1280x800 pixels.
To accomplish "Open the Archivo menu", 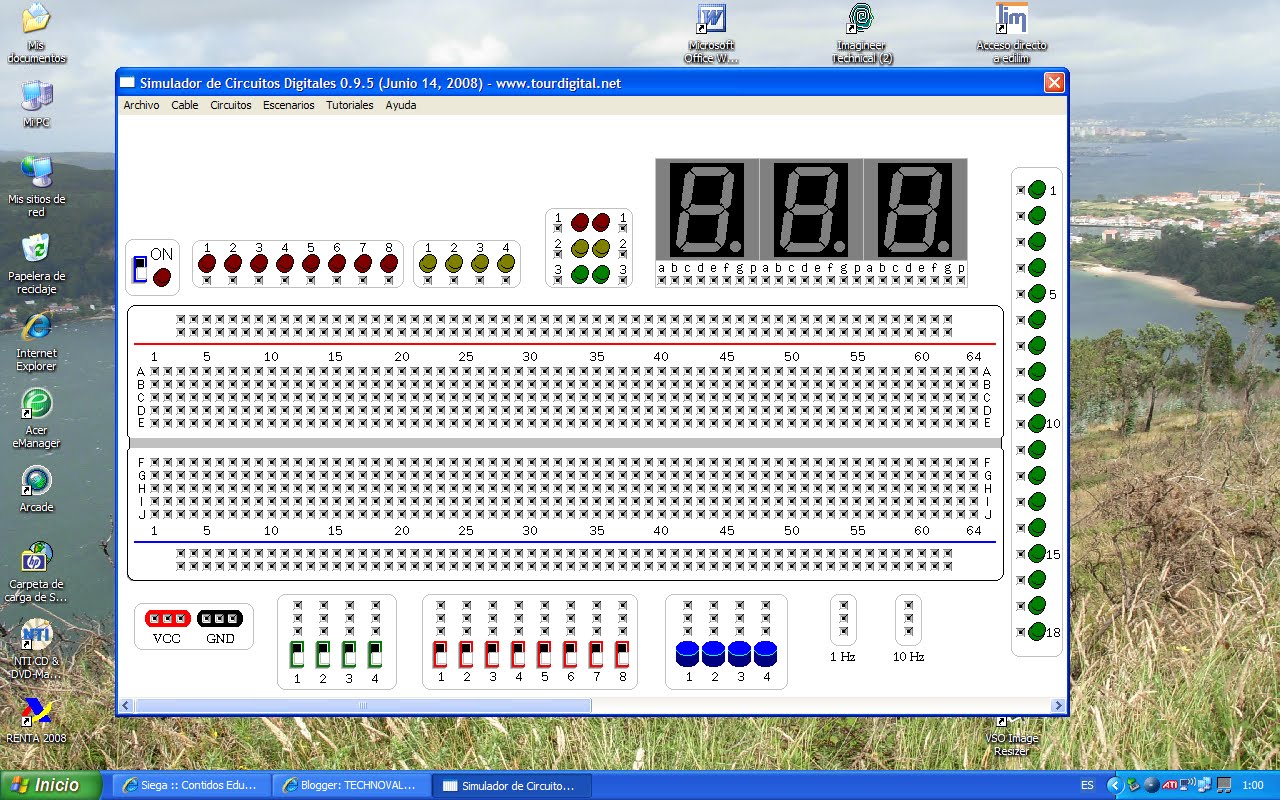I will coord(140,104).
